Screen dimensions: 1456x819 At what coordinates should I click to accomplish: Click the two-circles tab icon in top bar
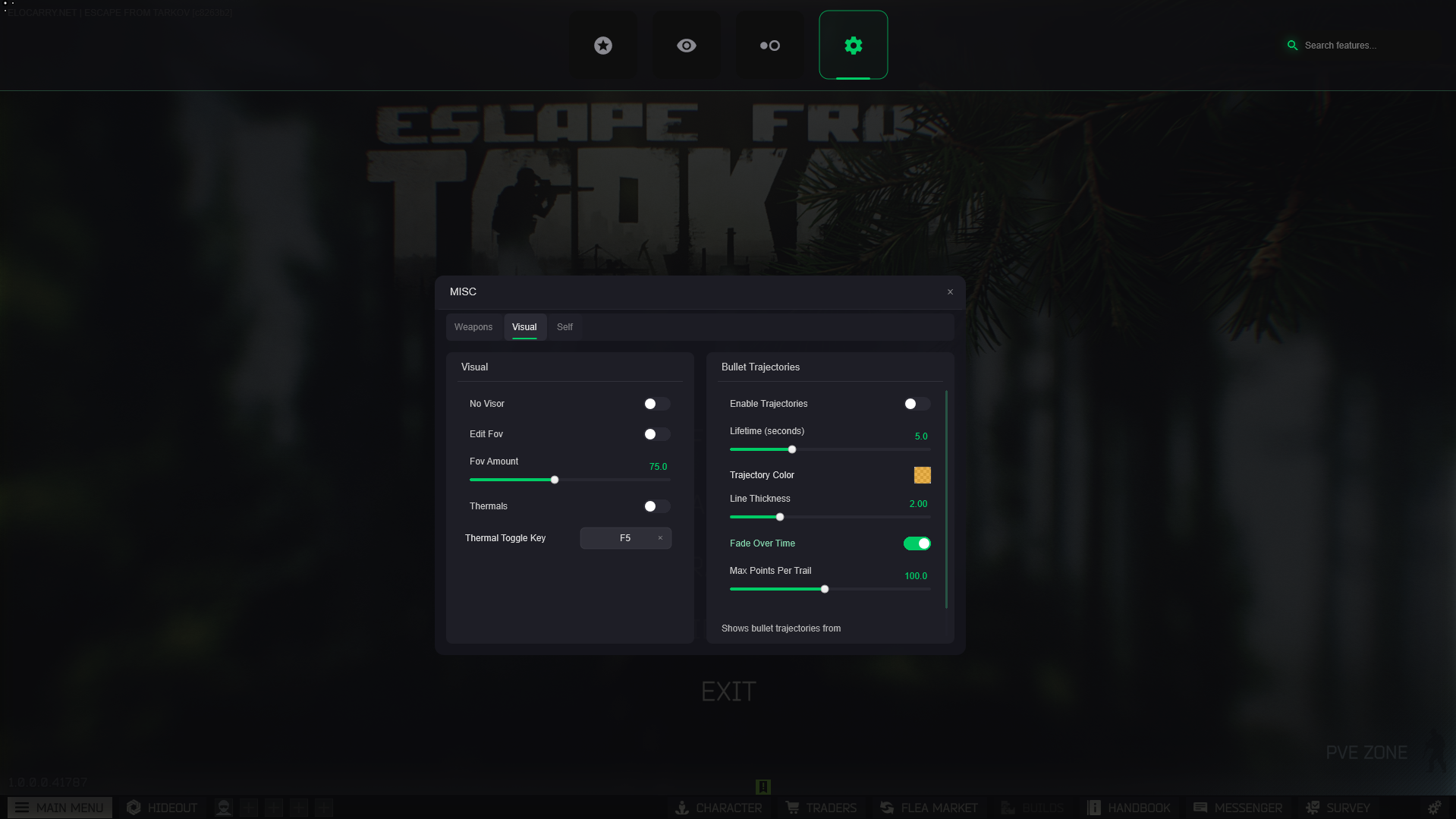pyautogui.click(x=770, y=46)
